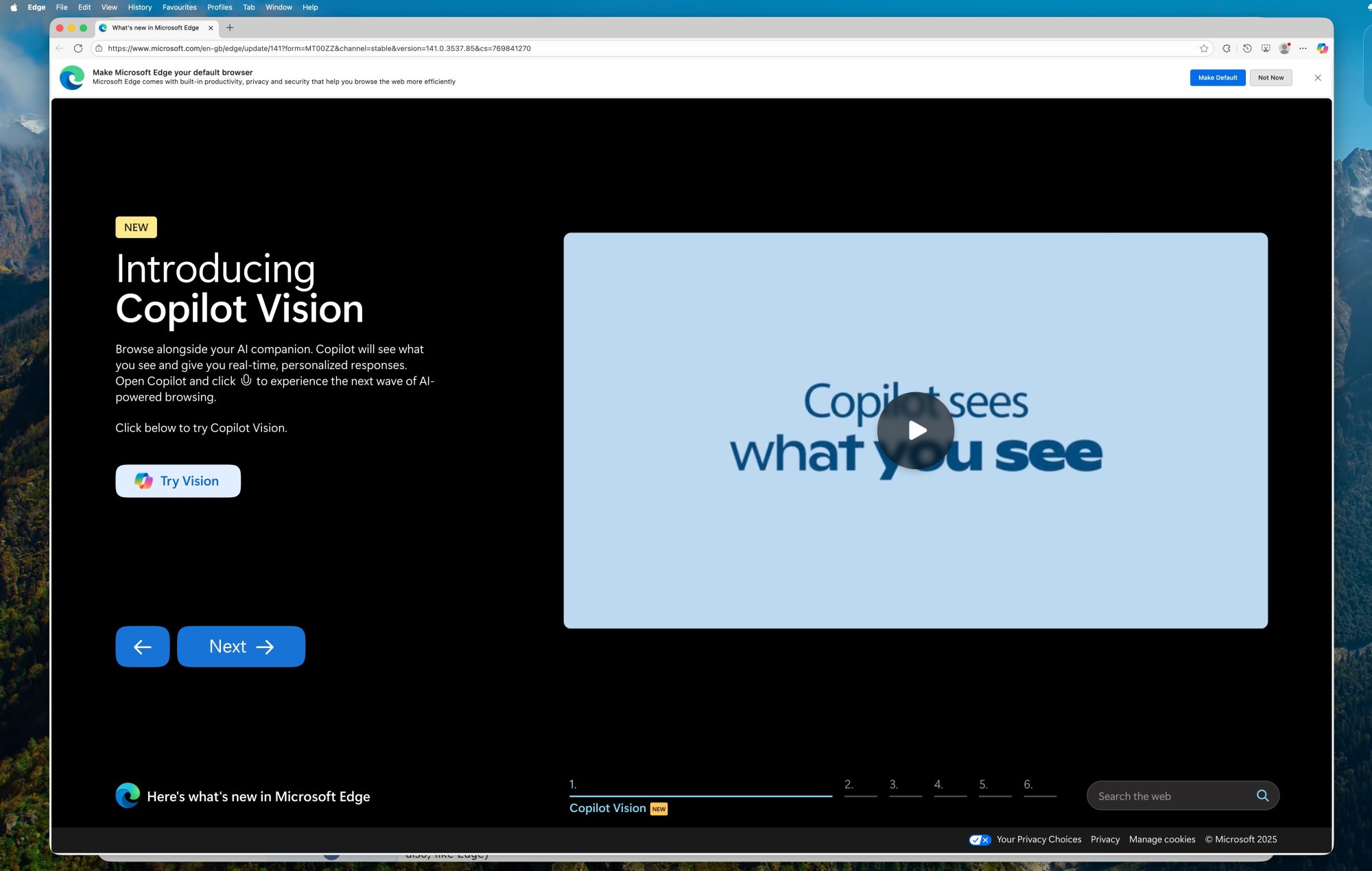Run a search using the magnifier icon
The width and height of the screenshot is (1372, 871).
tap(1262, 796)
